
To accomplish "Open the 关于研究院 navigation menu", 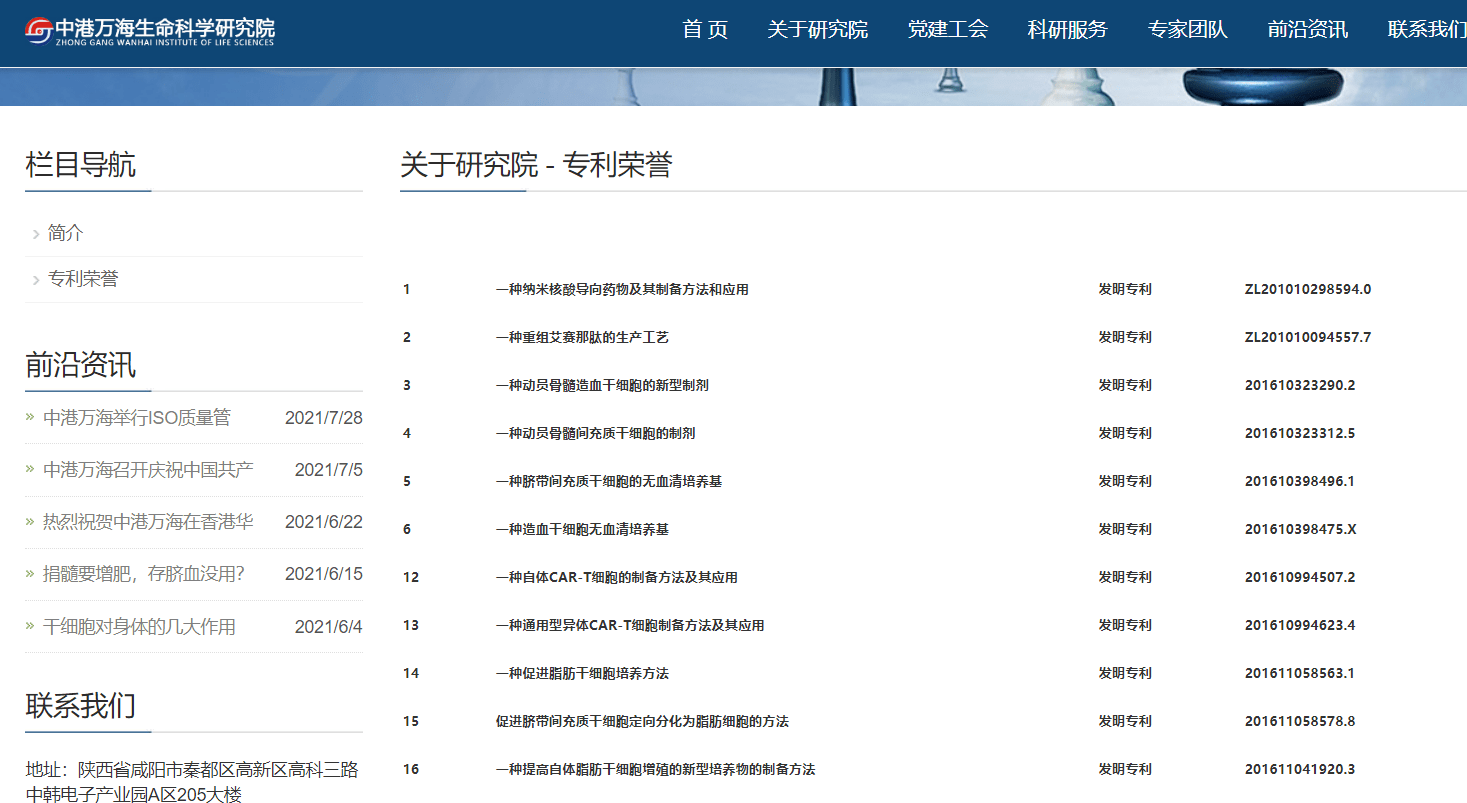I will (x=817, y=30).
